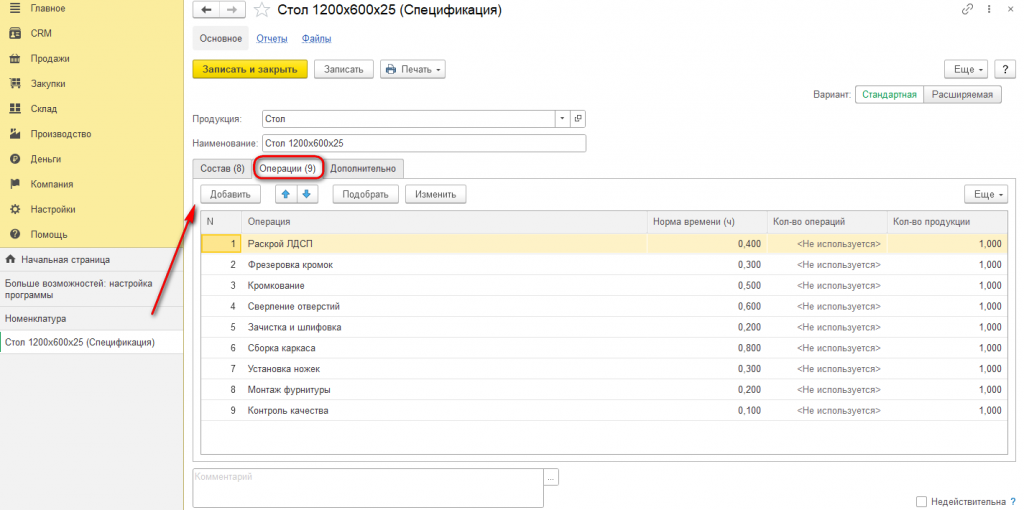Click the Подобрать button
Image resolution: width=1024 pixels, height=510 pixels.
366,194
